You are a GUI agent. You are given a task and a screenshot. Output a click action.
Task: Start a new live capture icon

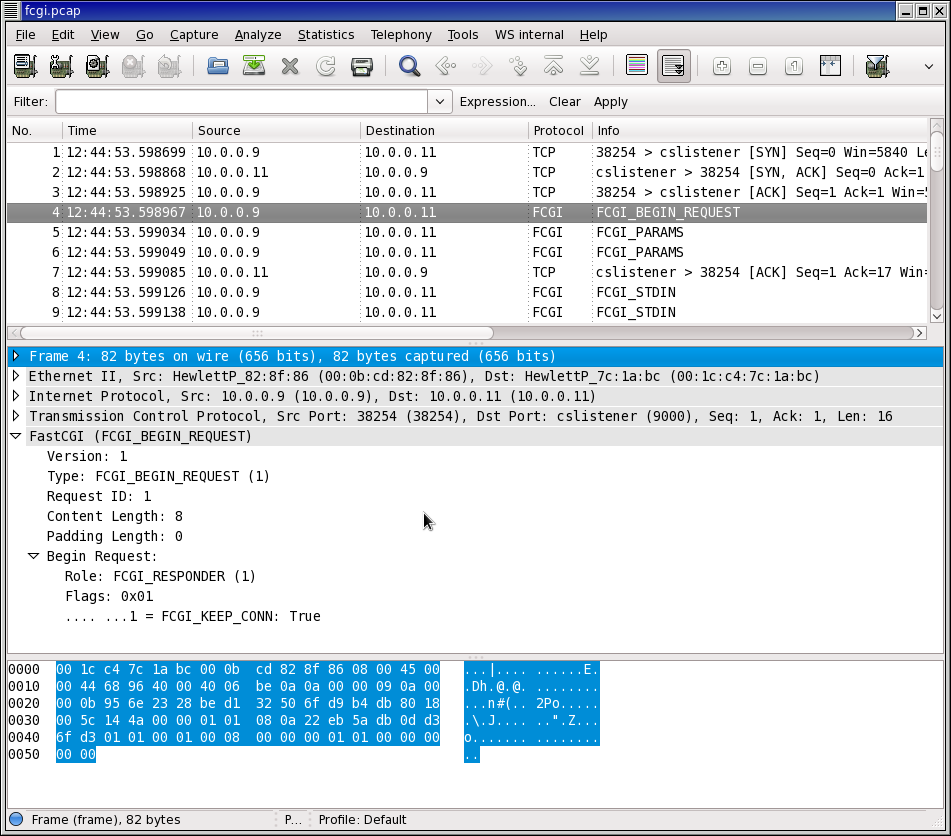click(97, 66)
